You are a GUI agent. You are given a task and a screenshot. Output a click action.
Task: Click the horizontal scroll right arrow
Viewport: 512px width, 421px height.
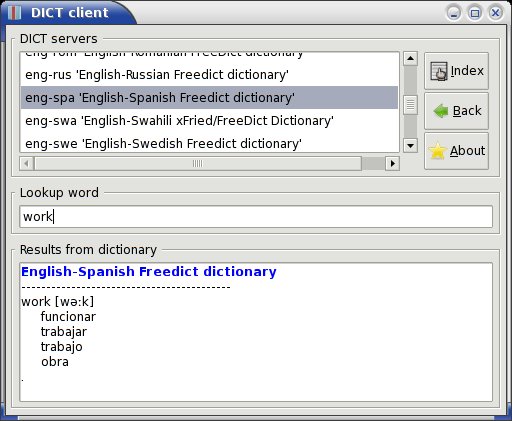(x=392, y=163)
